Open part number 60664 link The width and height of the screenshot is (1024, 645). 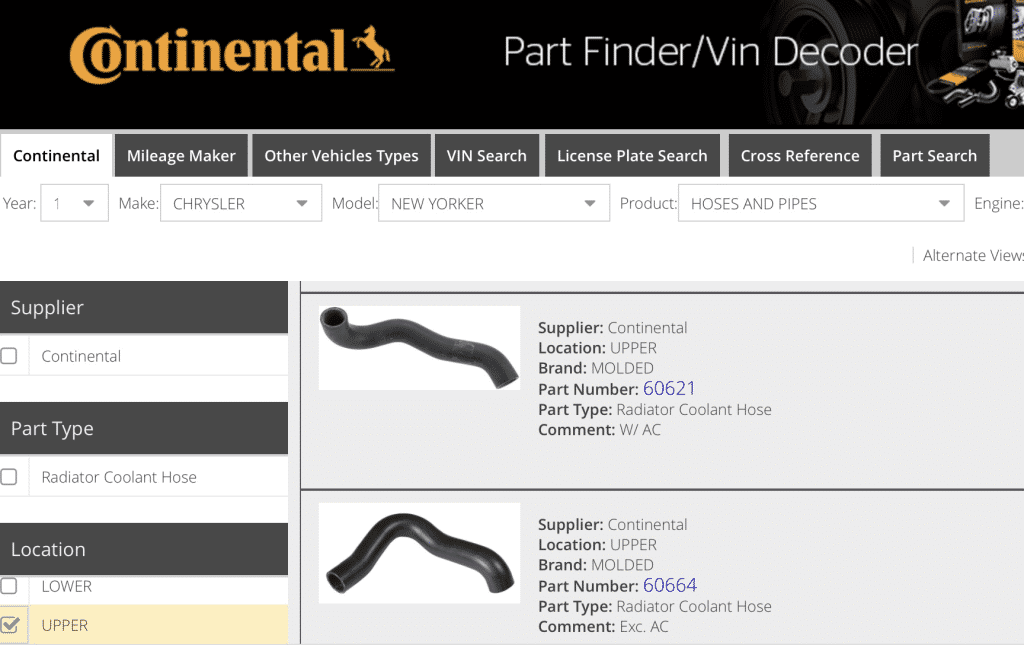(669, 585)
